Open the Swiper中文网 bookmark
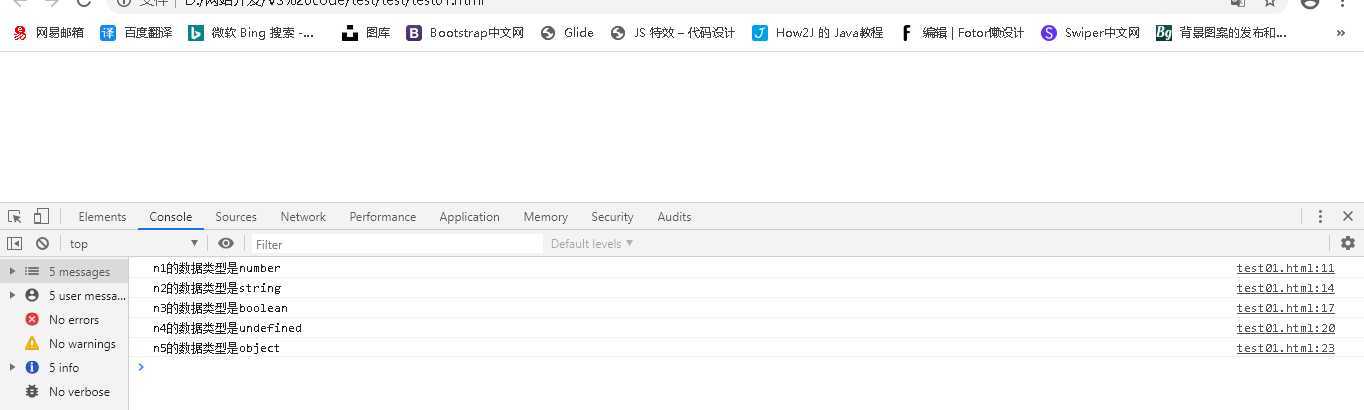This screenshot has width=1364, height=410. pyautogui.click(x=1090, y=33)
